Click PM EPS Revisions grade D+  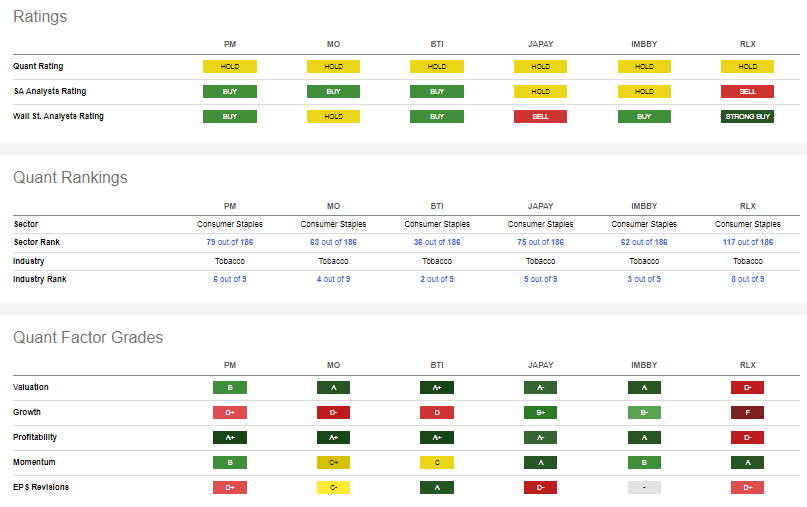[x=230, y=487]
